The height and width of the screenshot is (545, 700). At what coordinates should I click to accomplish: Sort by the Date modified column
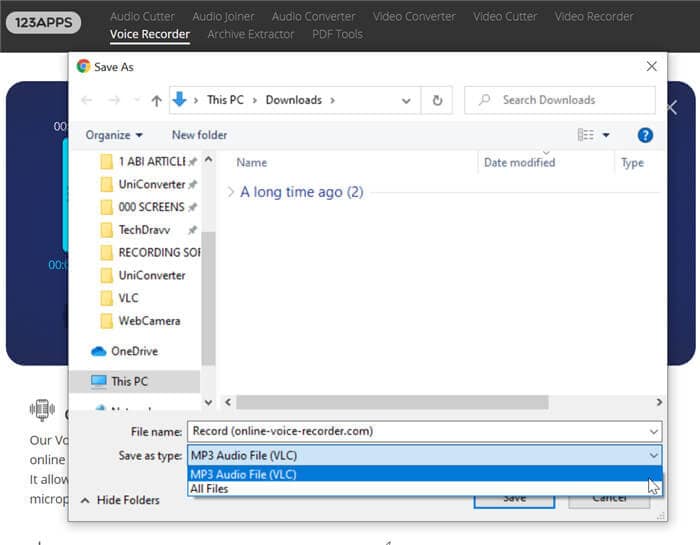pyautogui.click(x=519, y=162)
